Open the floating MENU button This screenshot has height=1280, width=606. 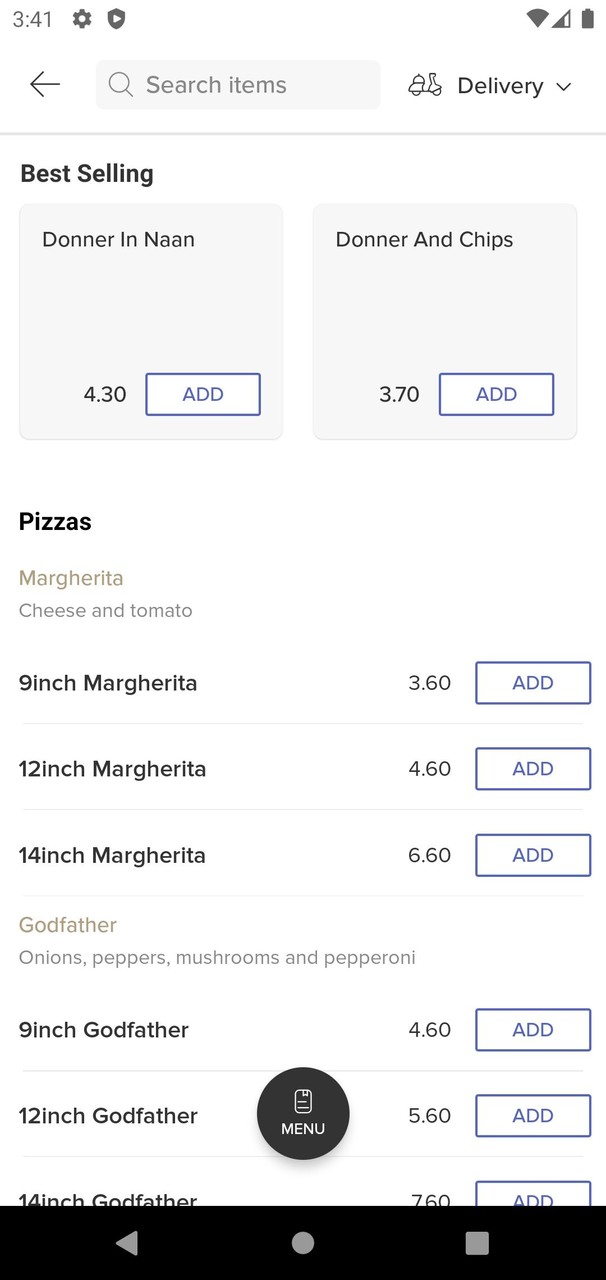303,1113
